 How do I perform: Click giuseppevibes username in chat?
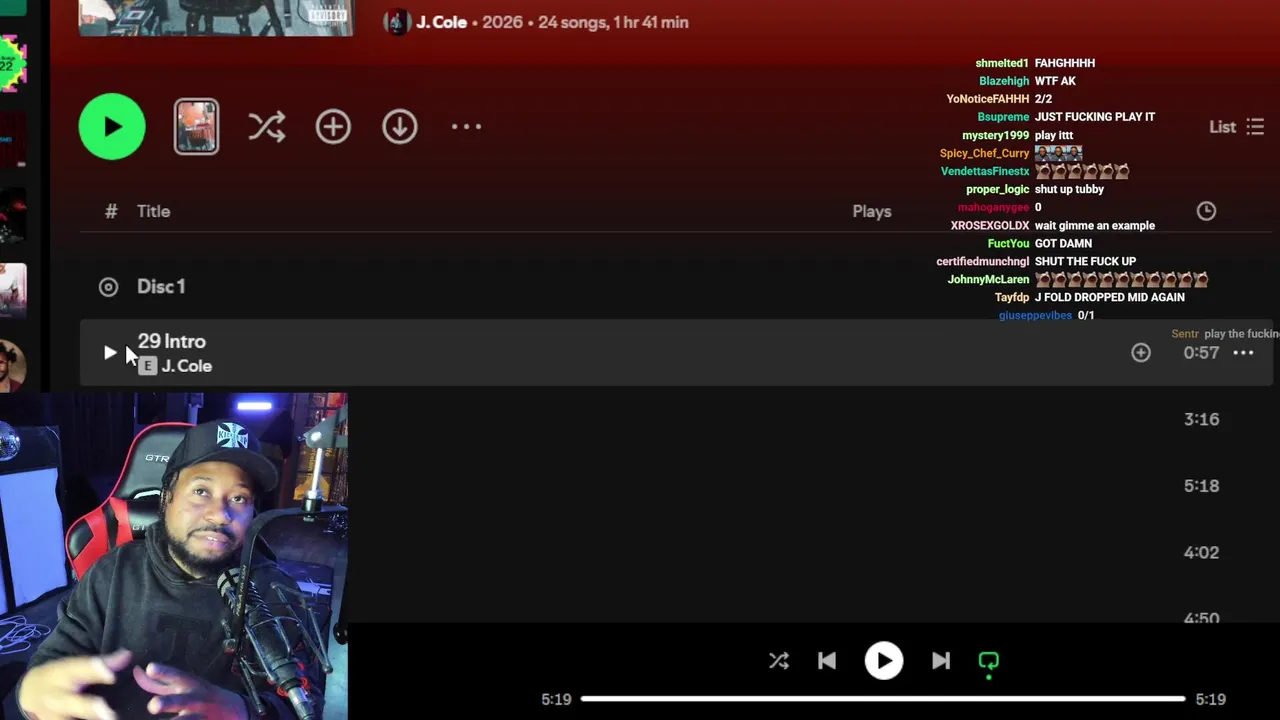1035,315
